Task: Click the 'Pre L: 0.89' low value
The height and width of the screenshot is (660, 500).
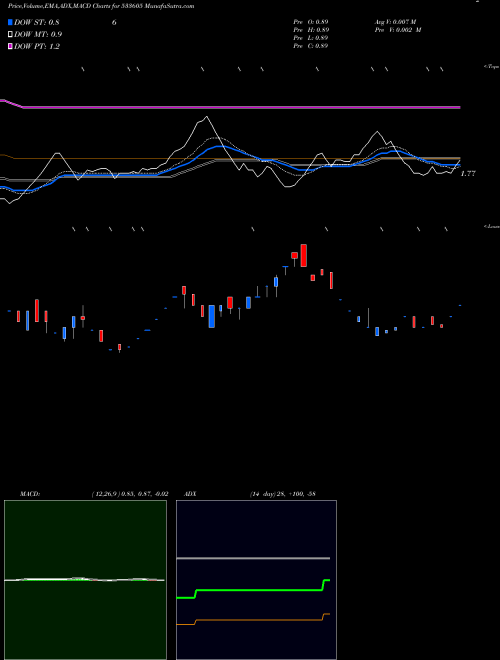Action: 311,38
